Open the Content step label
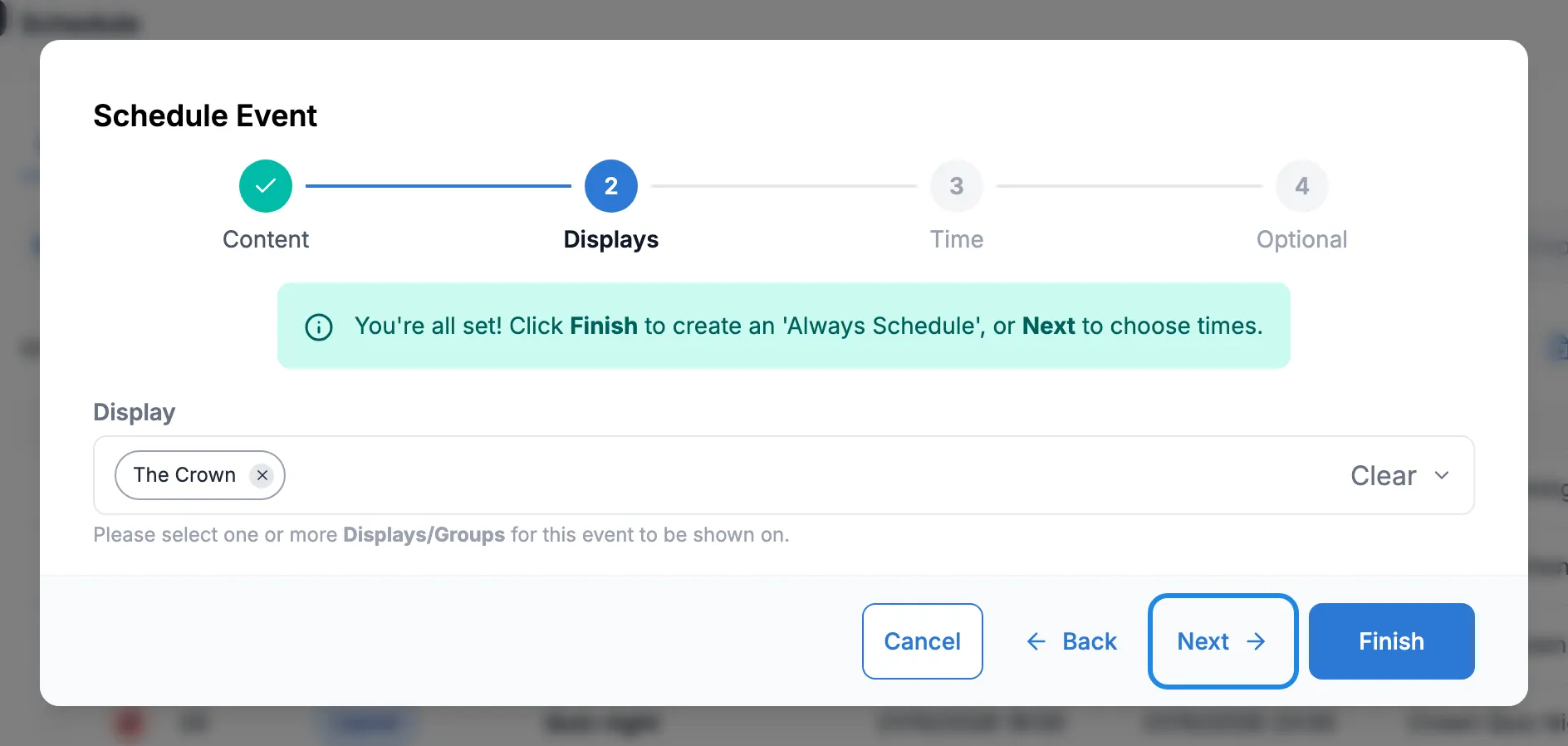This screenshot has height=746, width=1568. (x=266, y=239)
